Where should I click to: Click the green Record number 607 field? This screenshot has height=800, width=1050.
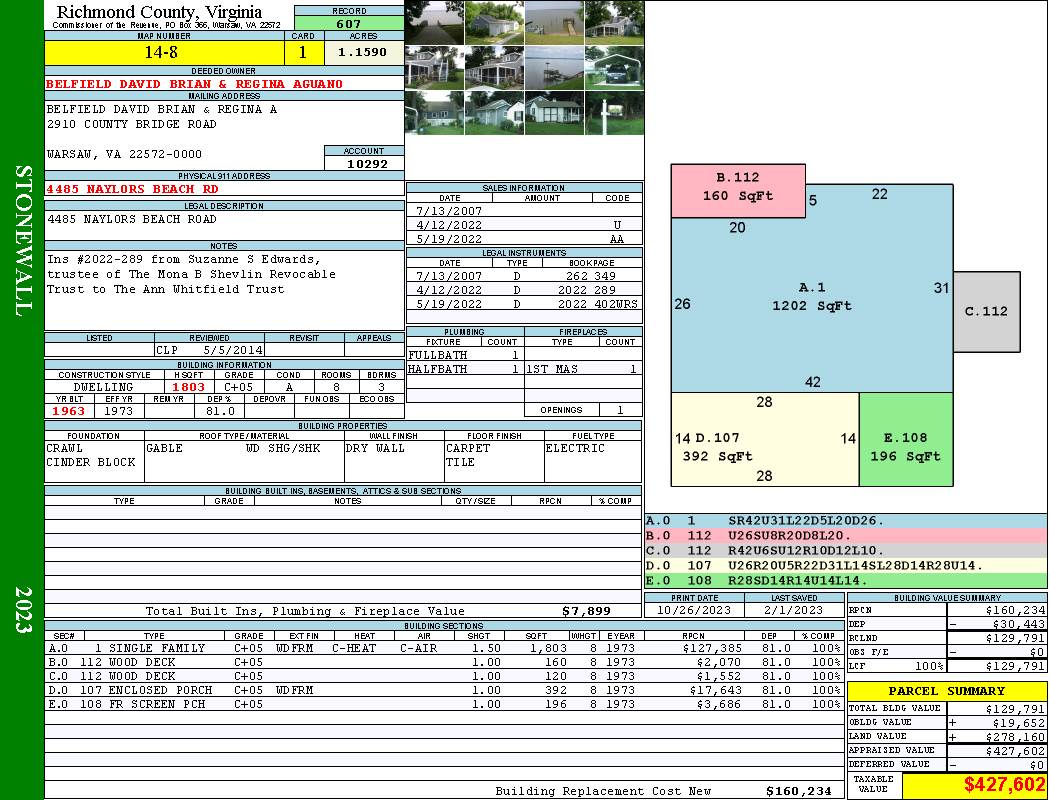pyautogui.click(x=349, y=23)
